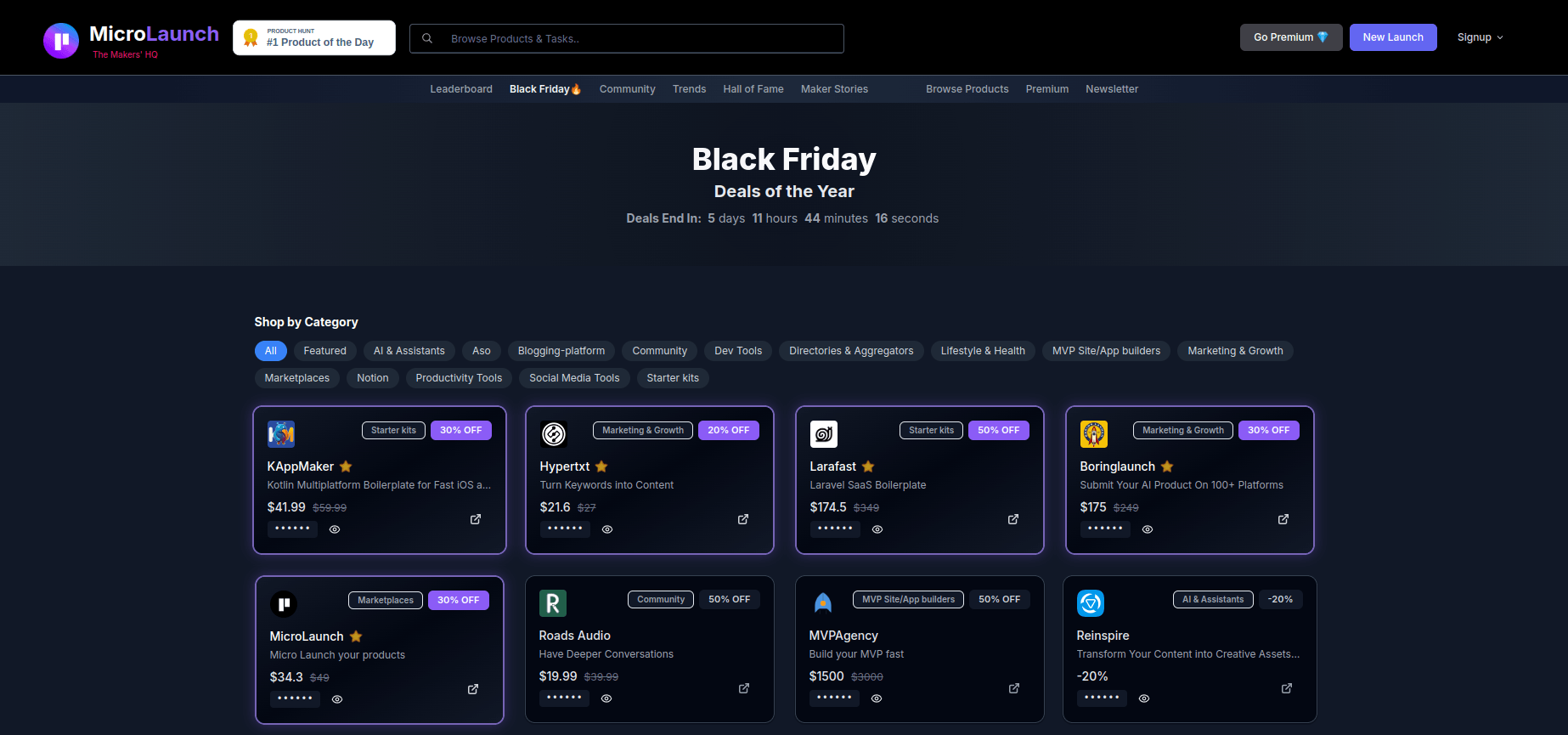This screenshot has width=1568, height=735.
Task: Click the Roads Audio product logo
Action: pos(553,603)
